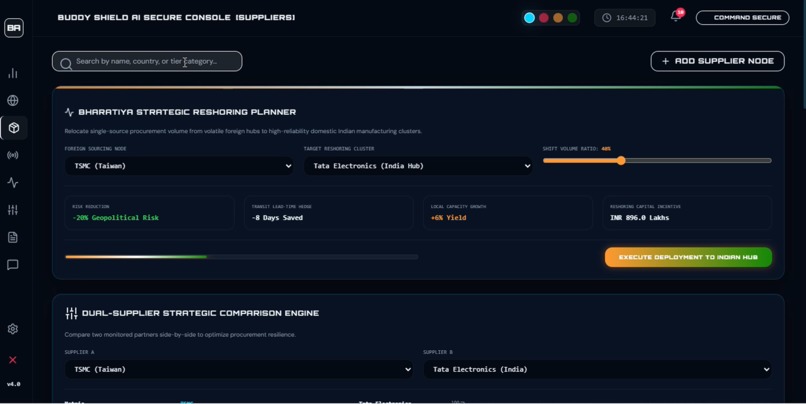Image resolution: width=806 pixels, height=404 pixels.
Task: Click the clock icon beside the time
Action: click(x=607, y=17)
